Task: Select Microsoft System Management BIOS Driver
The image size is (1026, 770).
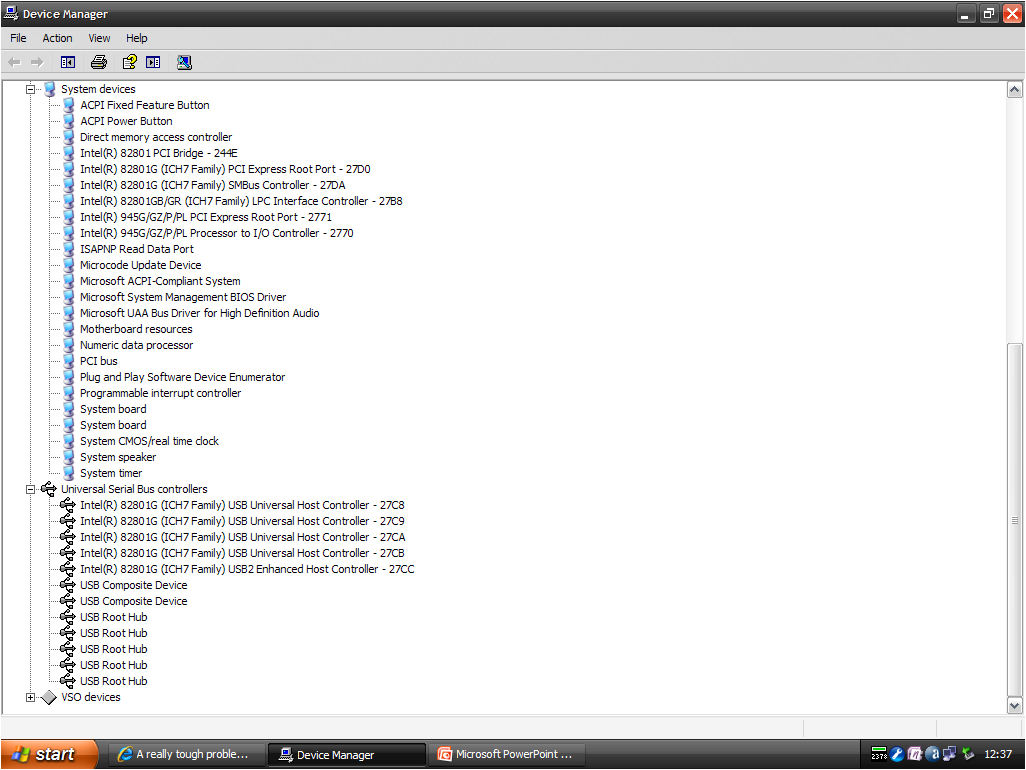Action: pos(183,297)
